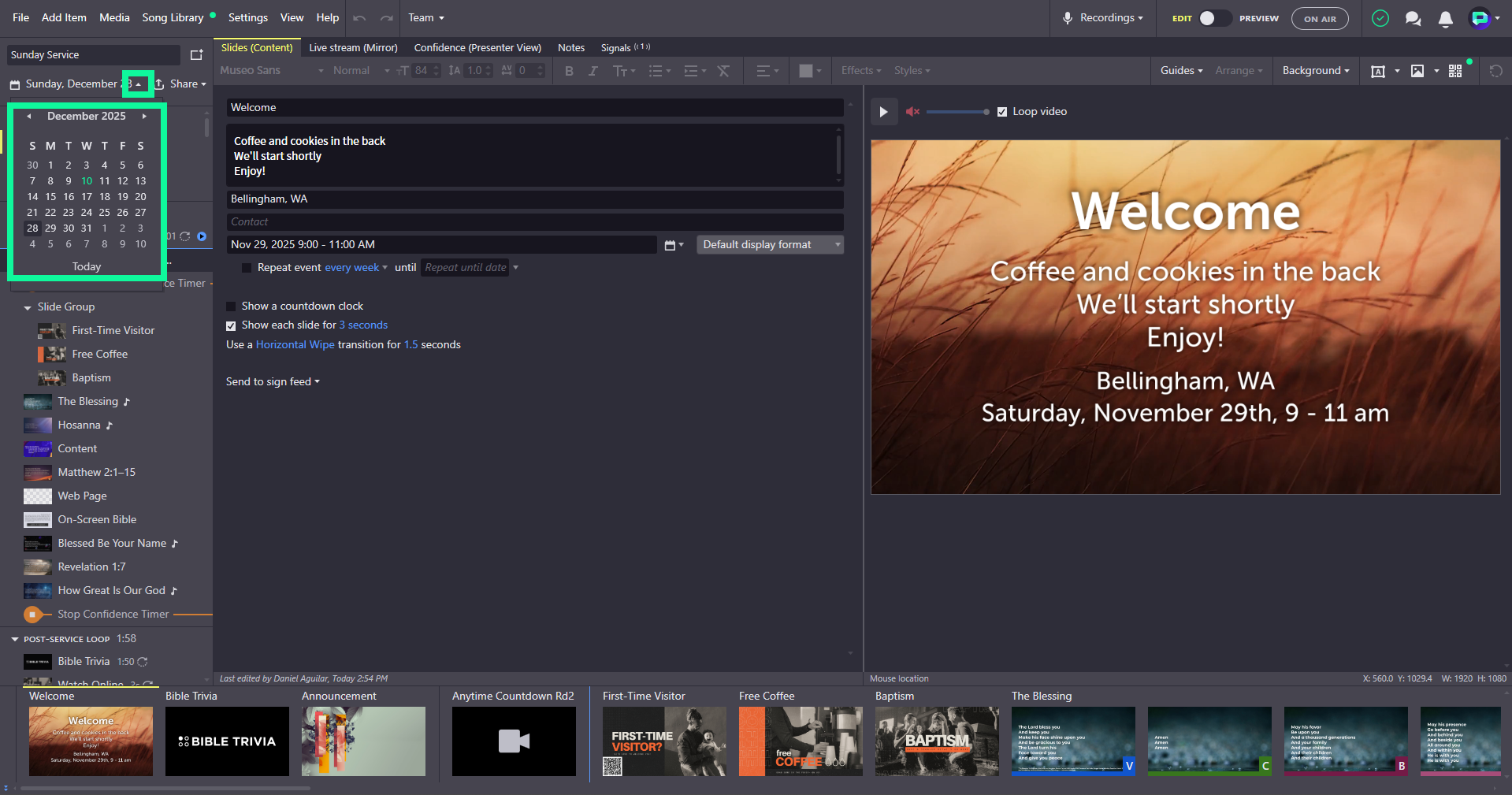Play the video preview

[x=883, y=112]
